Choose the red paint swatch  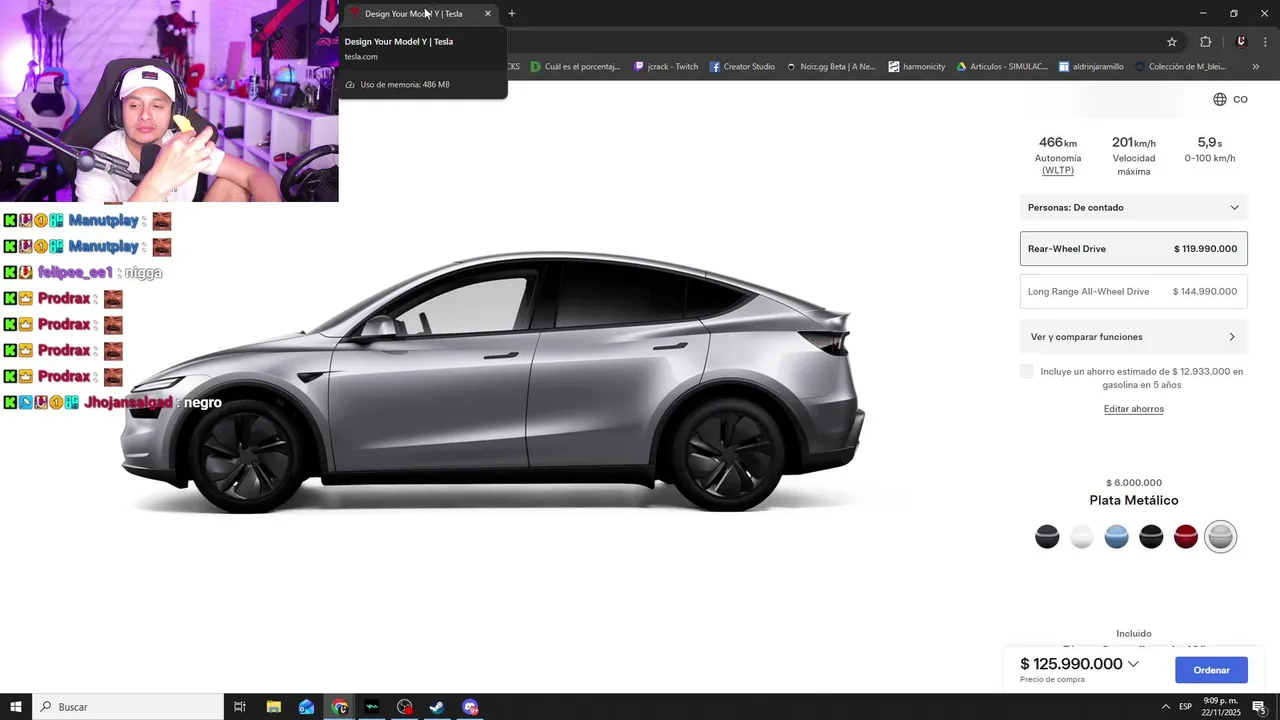[1186, 537]
